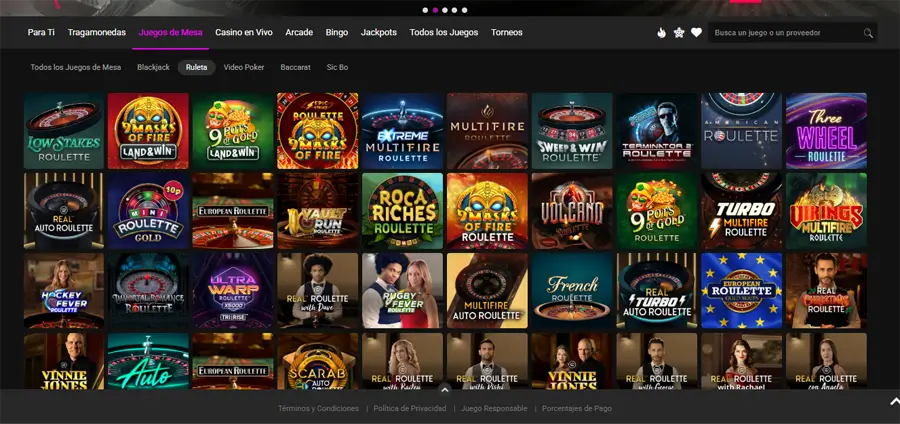Open Real Roulette with Rachael
The width and height of the screenshot is (900, 424).
[x=742, y=361]
